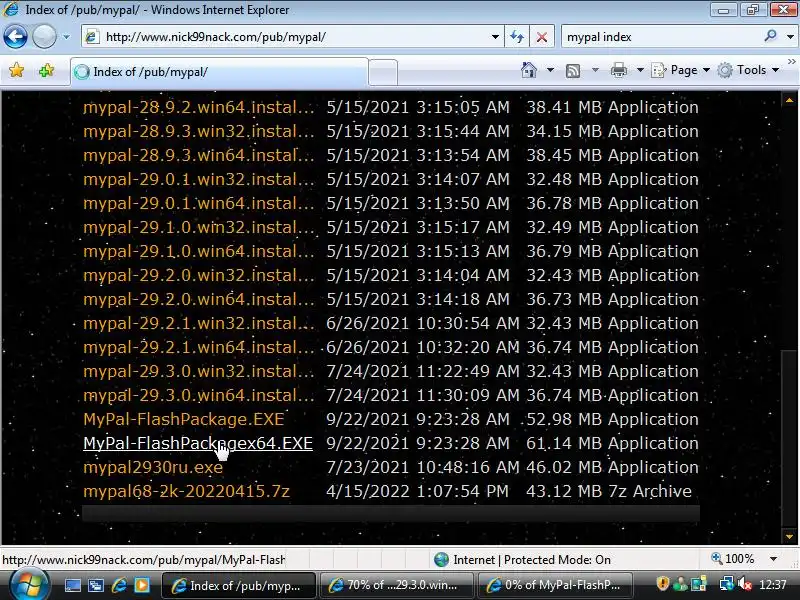
Task: Click the mypal-29.2.0.win32 installer link
Action: [198, 275]
